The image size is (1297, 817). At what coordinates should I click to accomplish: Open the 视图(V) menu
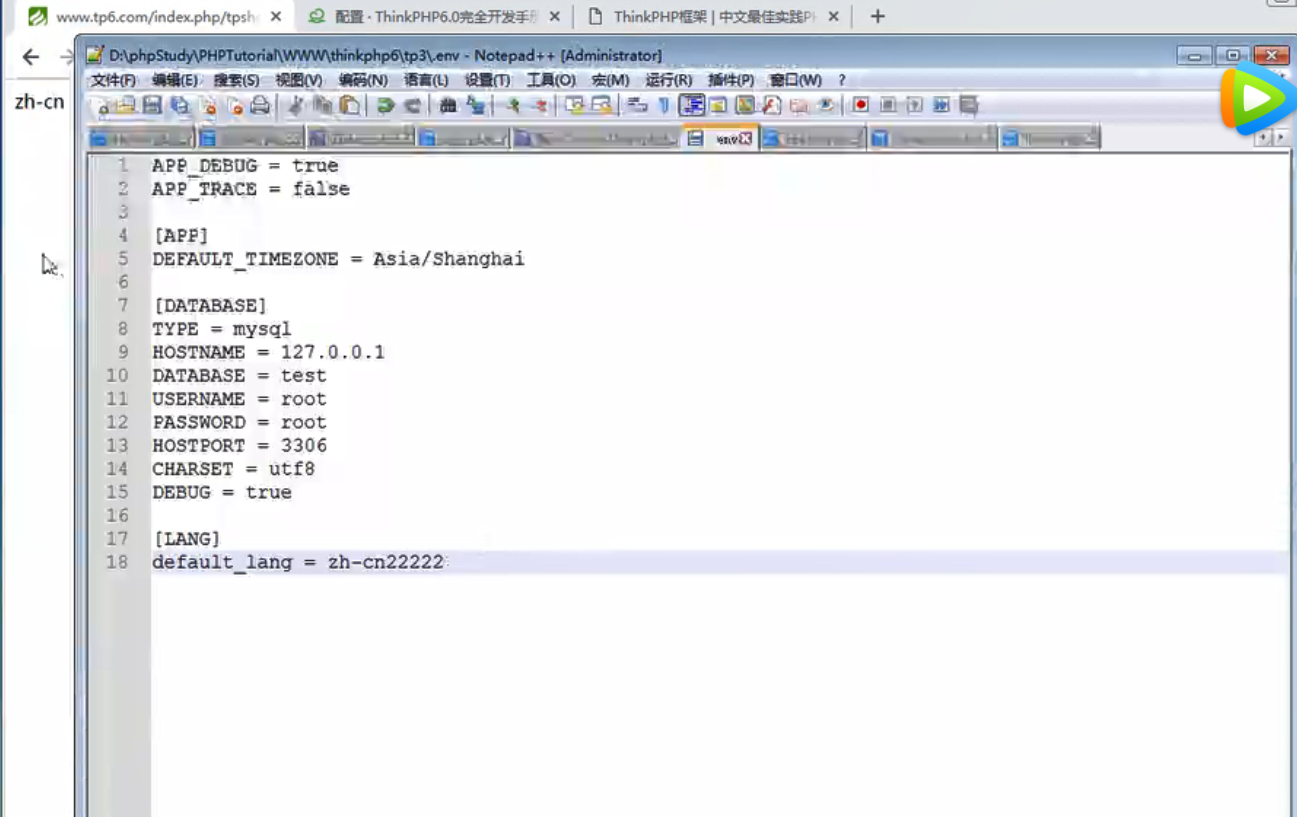coord(298,80)
